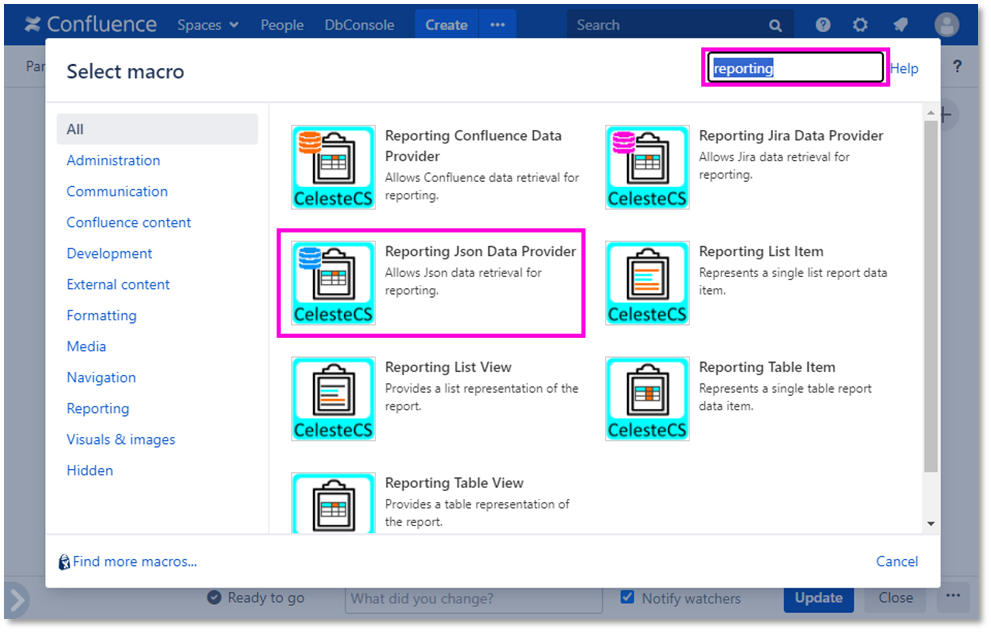Click the Reporting Json Data Provider icon
The height and width of the screenshot is (632, 991).
[333, 283]
